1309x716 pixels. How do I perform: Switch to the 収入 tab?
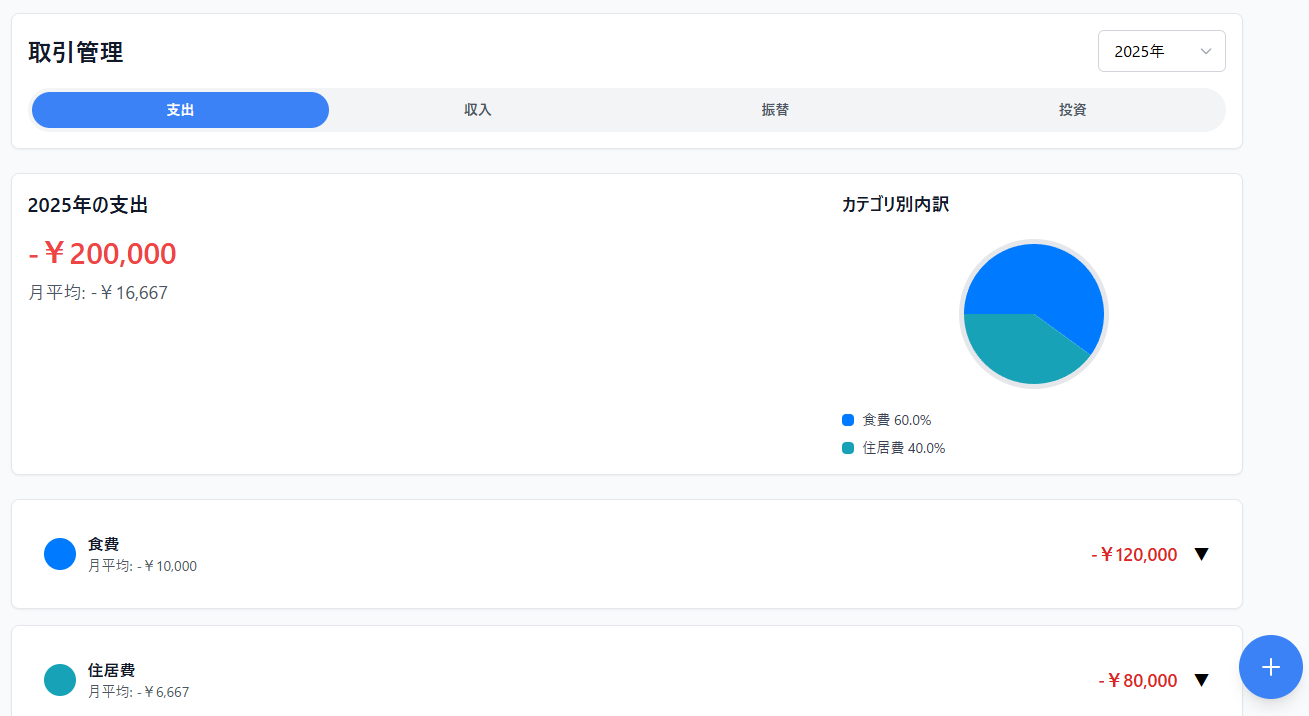(x=478, y=110)
